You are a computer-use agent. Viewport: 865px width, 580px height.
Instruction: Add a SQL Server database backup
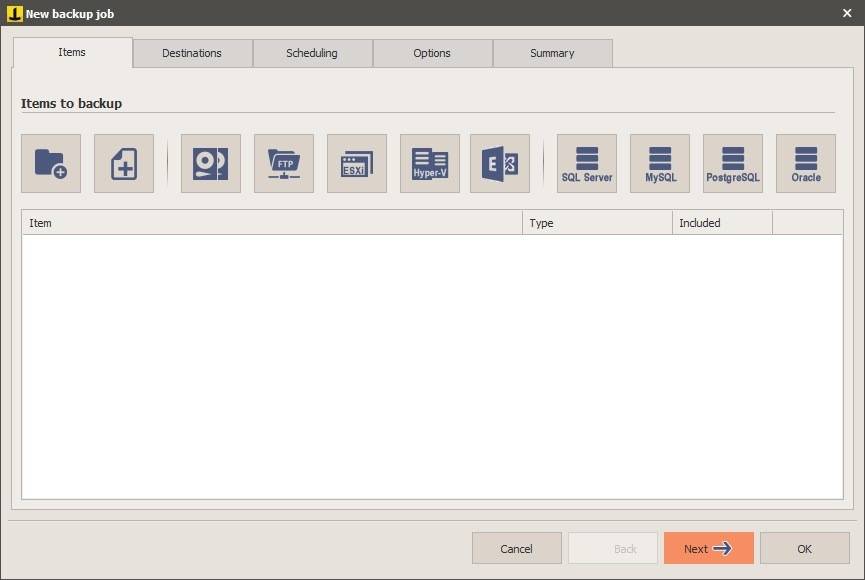(586, 163)
